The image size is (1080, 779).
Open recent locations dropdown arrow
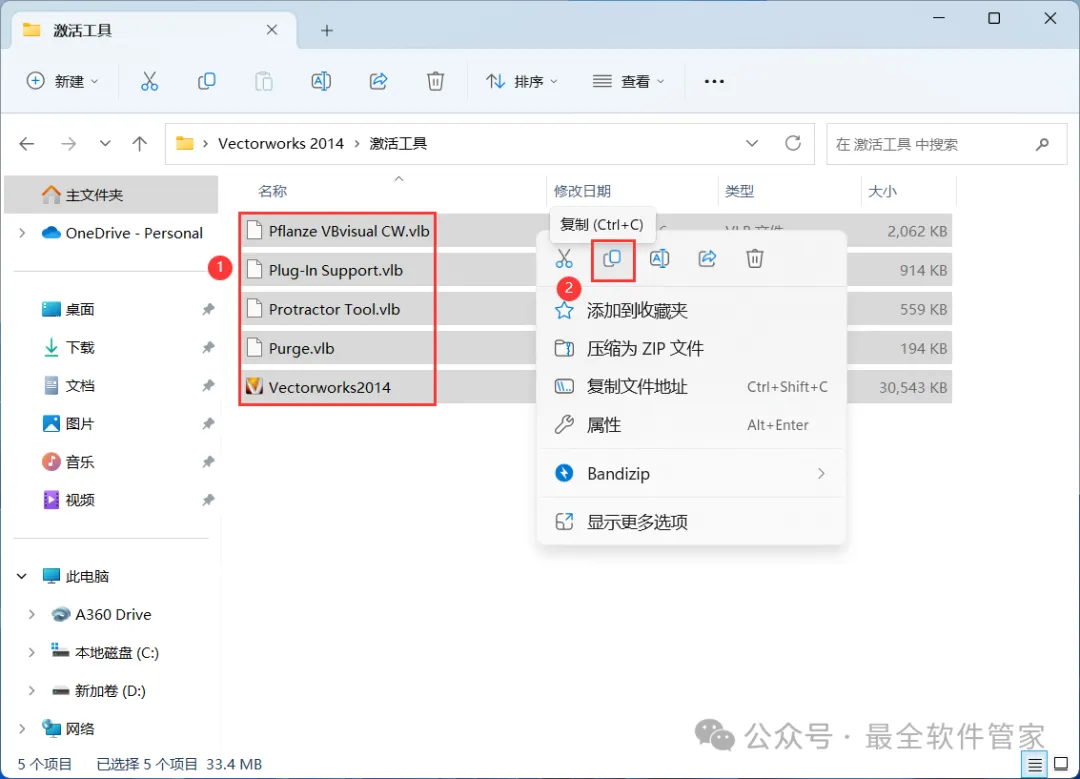tap(105, 143)
